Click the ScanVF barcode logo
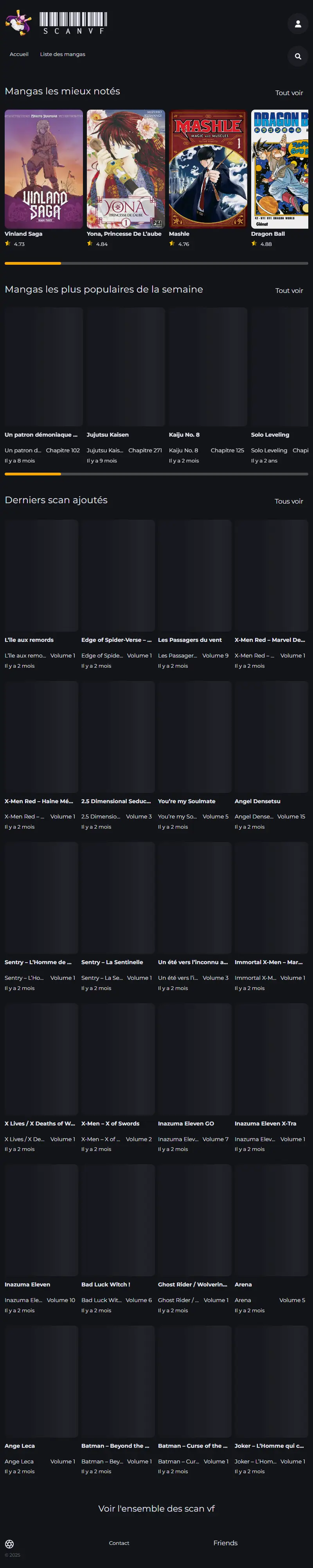This screenshot has height=1568, width=313. (x=74, y=23)
